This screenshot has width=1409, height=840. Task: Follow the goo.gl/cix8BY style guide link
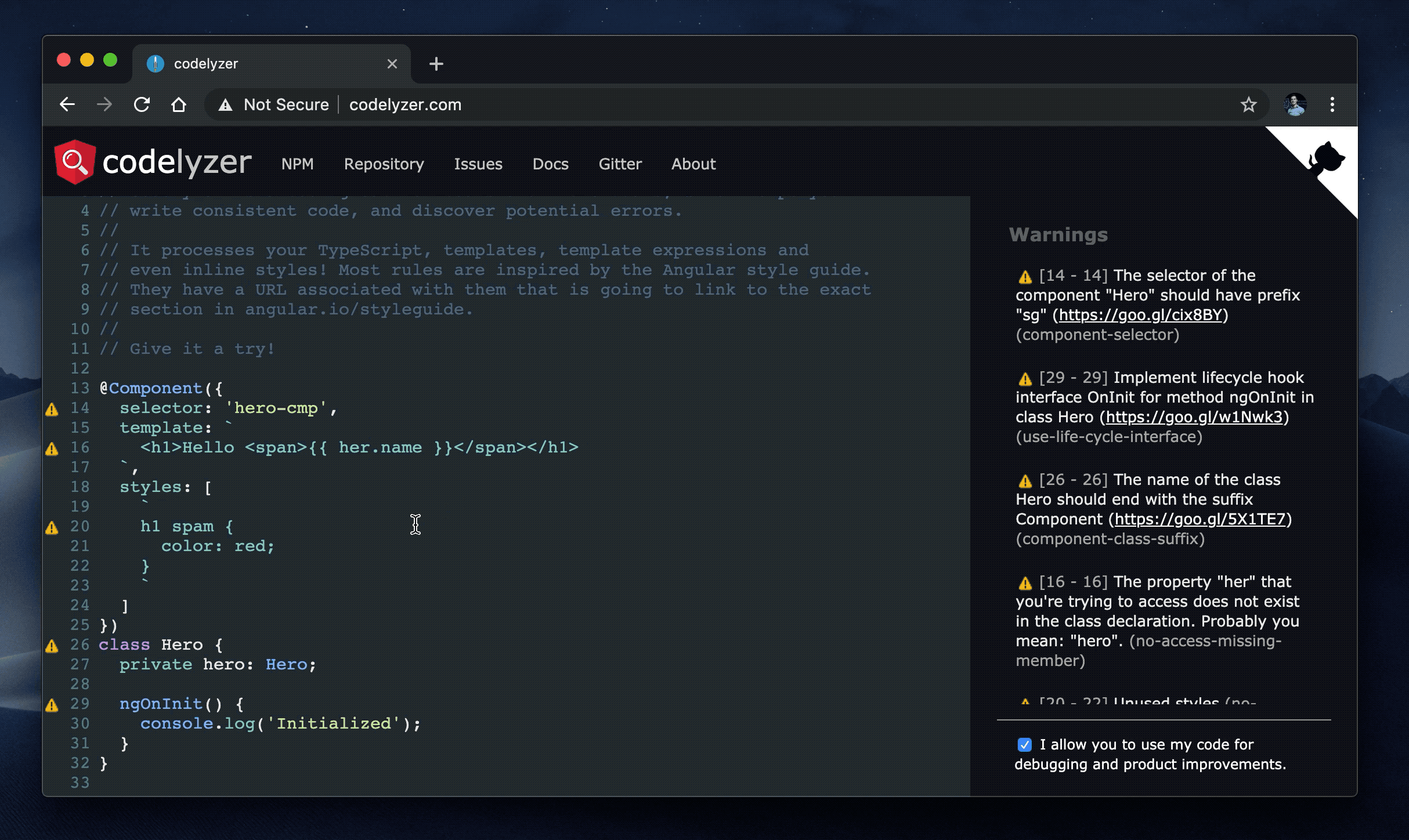tap(1140, 315)
